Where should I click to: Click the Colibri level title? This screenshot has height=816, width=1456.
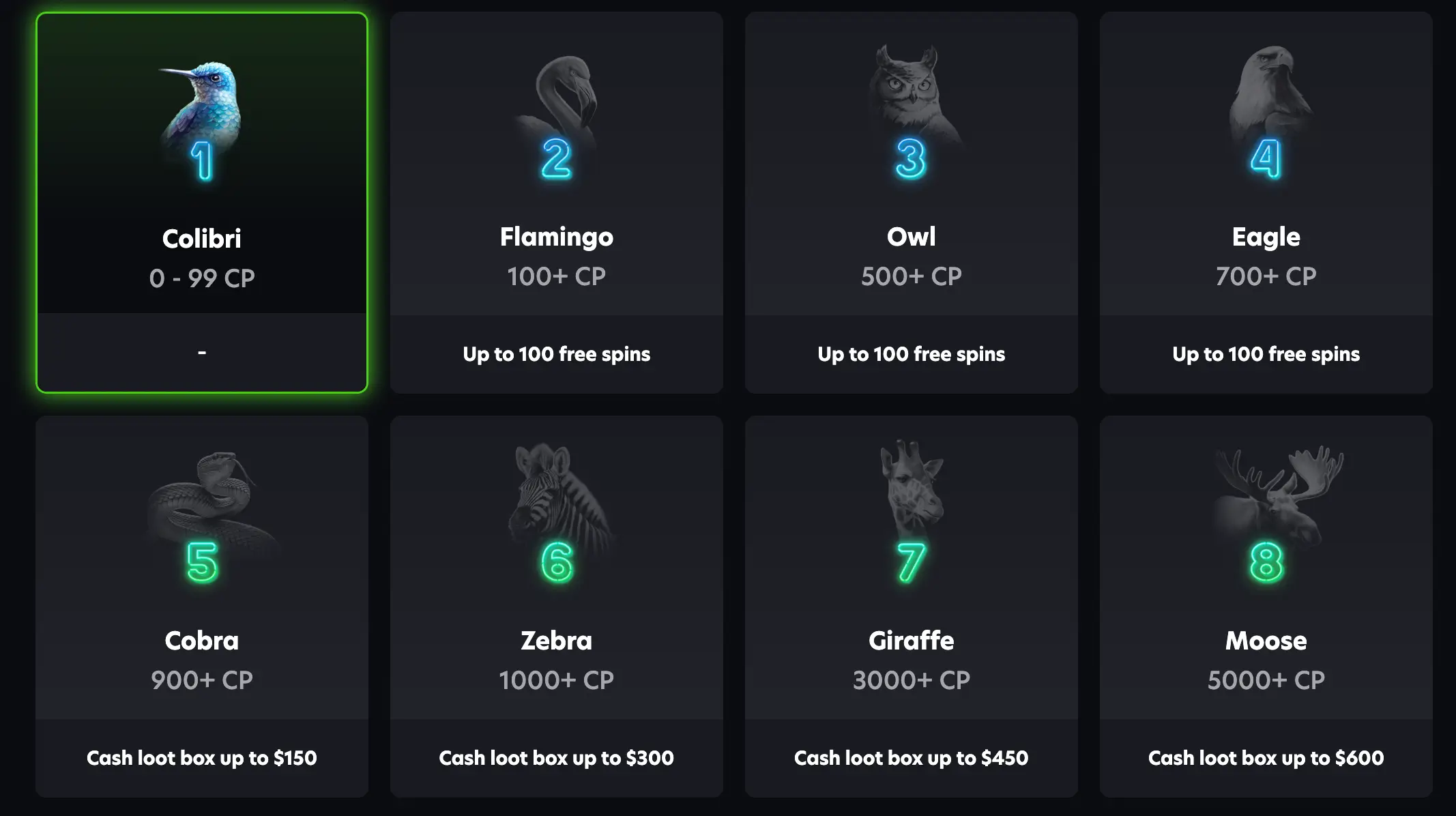[202, 239]
